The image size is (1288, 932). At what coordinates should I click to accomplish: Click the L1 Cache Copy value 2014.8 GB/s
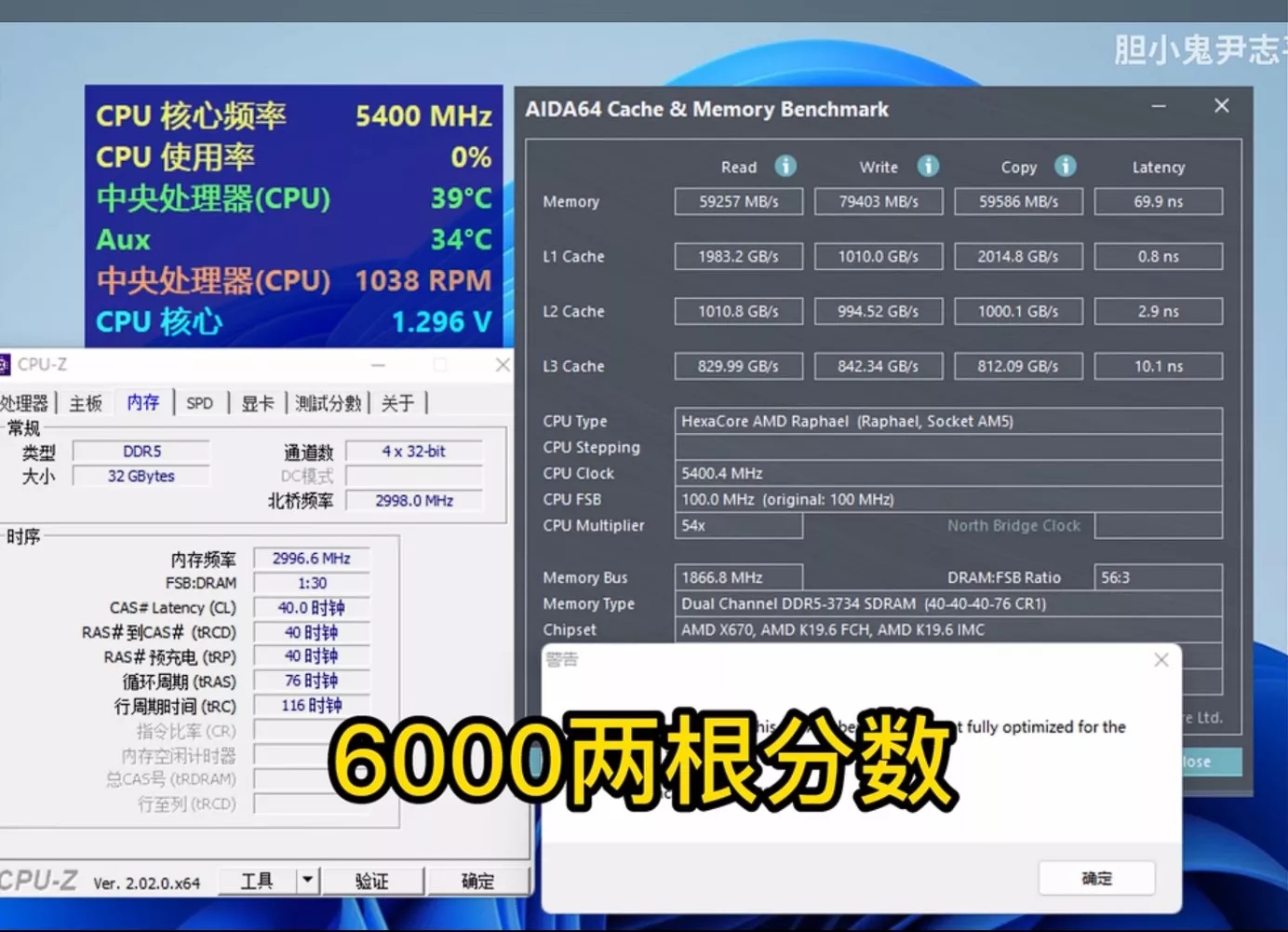[x=1019, y=257]
